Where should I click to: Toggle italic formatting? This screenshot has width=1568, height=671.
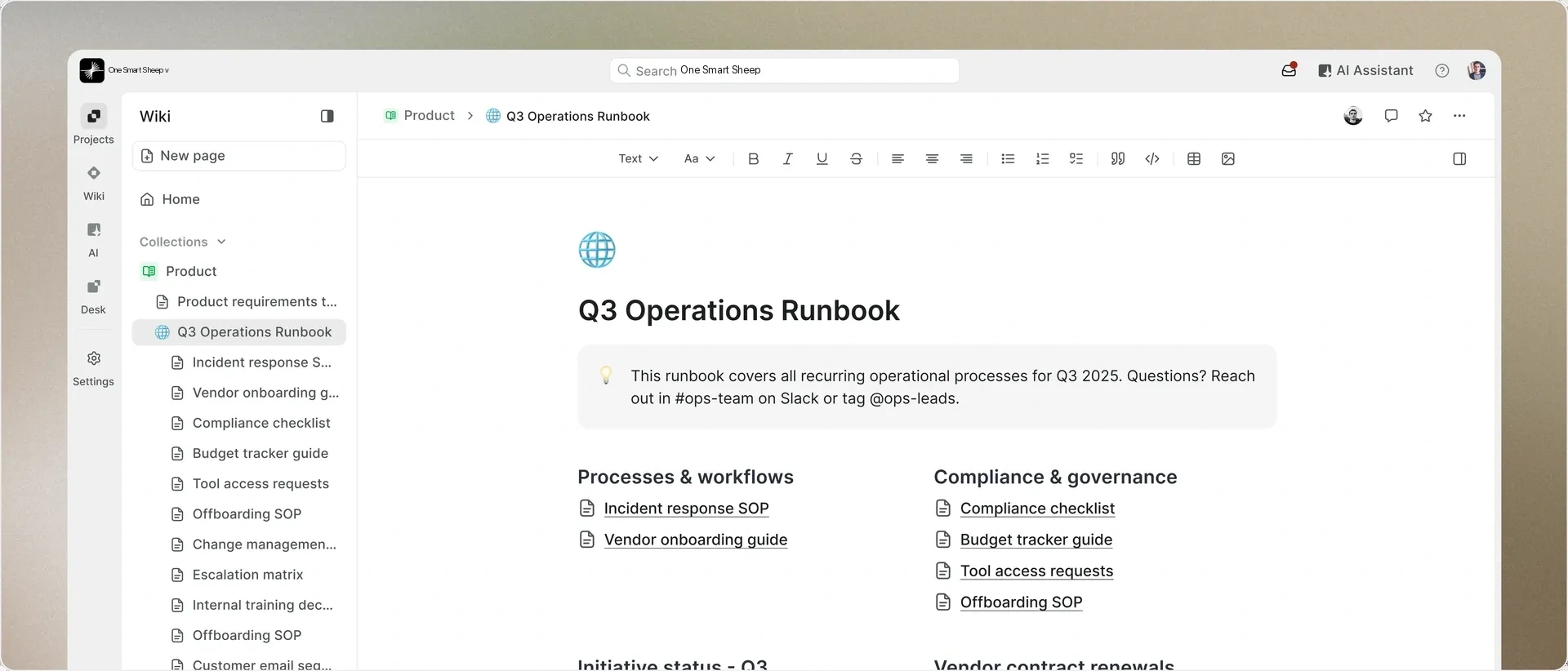coord(788,158)
